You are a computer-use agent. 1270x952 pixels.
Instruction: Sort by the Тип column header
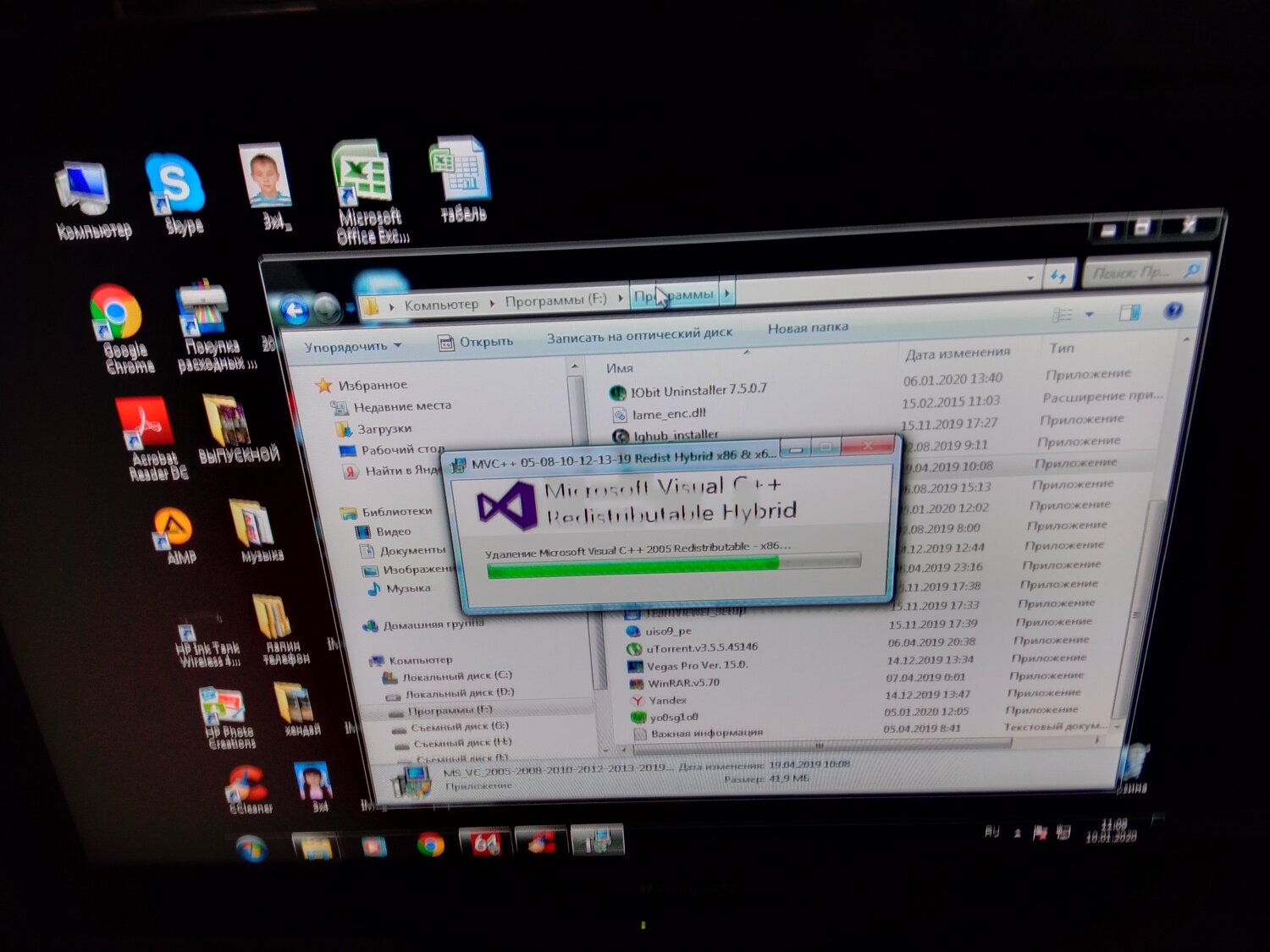[1062, 348]
